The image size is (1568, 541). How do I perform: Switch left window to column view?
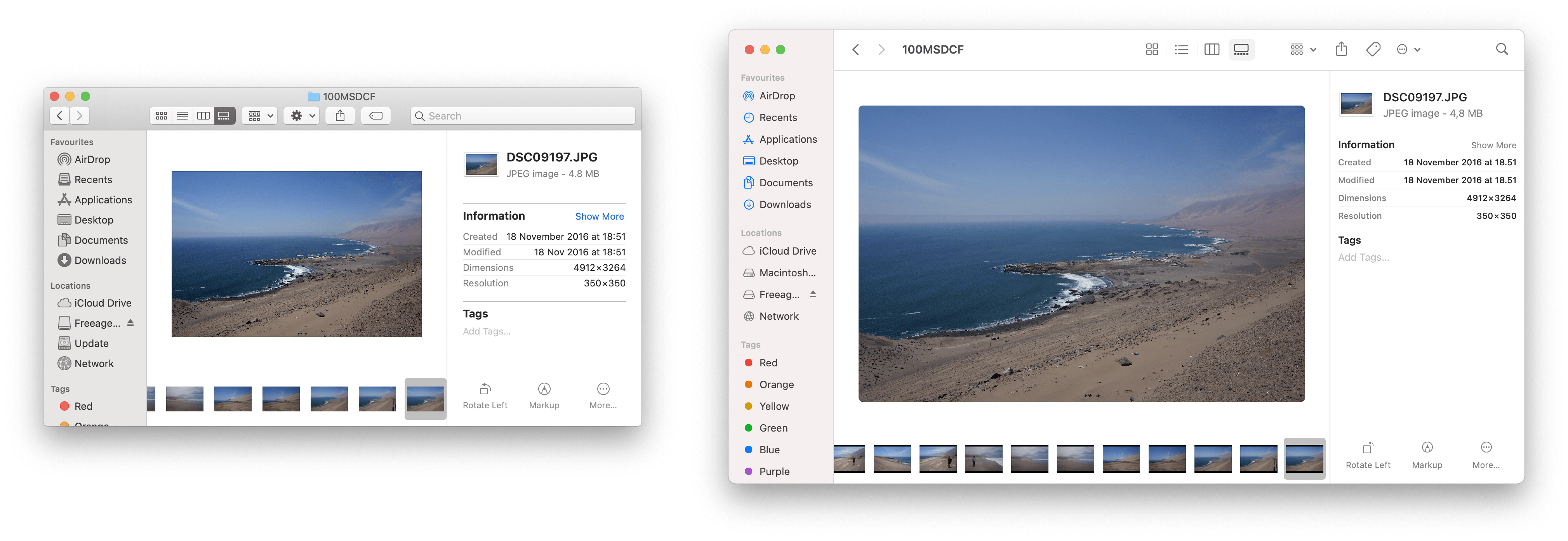pos(203,116)
